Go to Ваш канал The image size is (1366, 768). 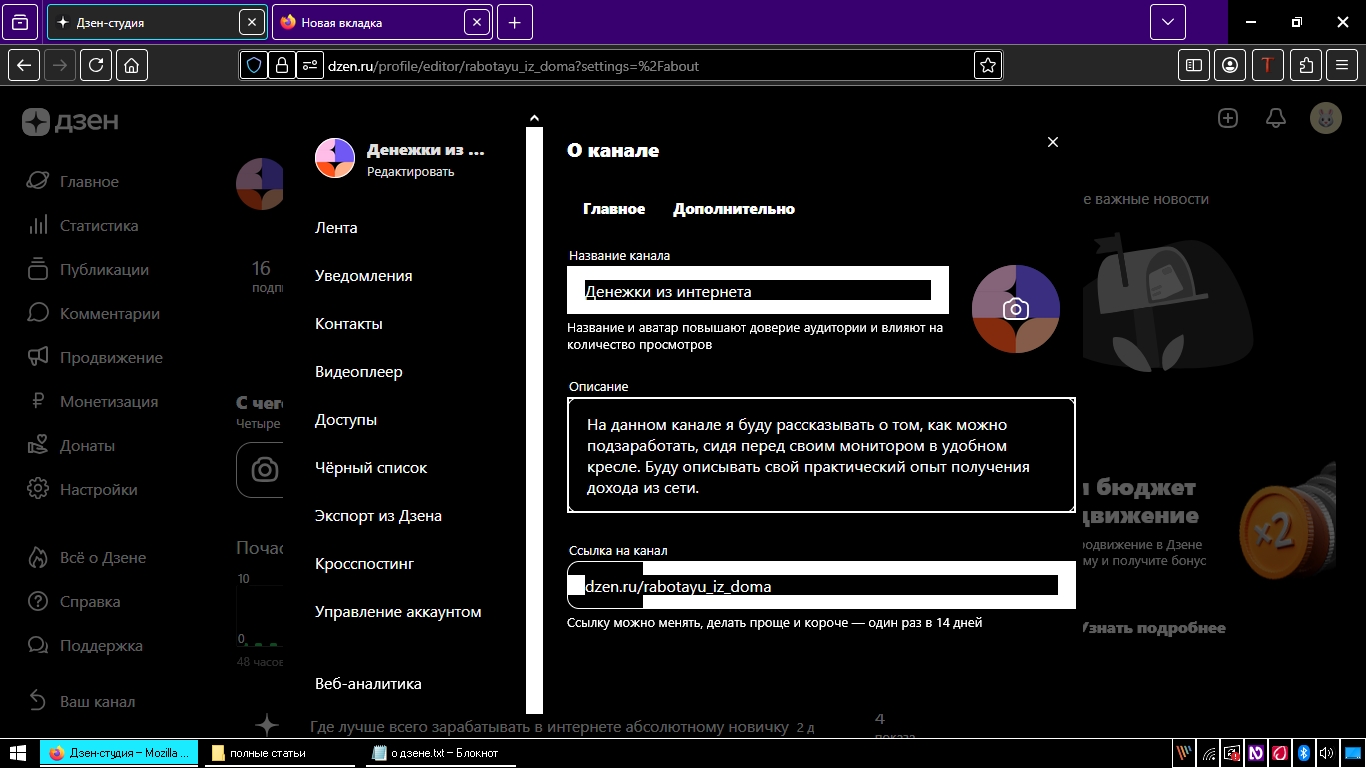[81, 702]
